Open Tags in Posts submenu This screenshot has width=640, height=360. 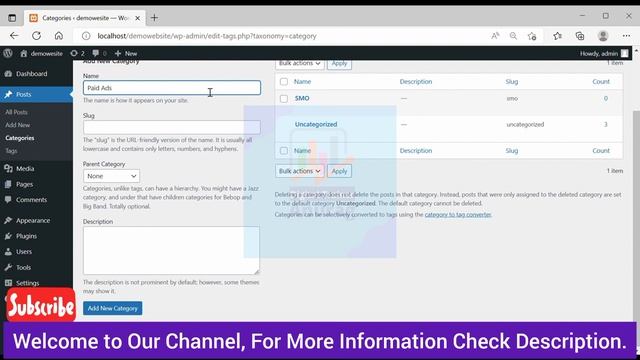(11, 151)
